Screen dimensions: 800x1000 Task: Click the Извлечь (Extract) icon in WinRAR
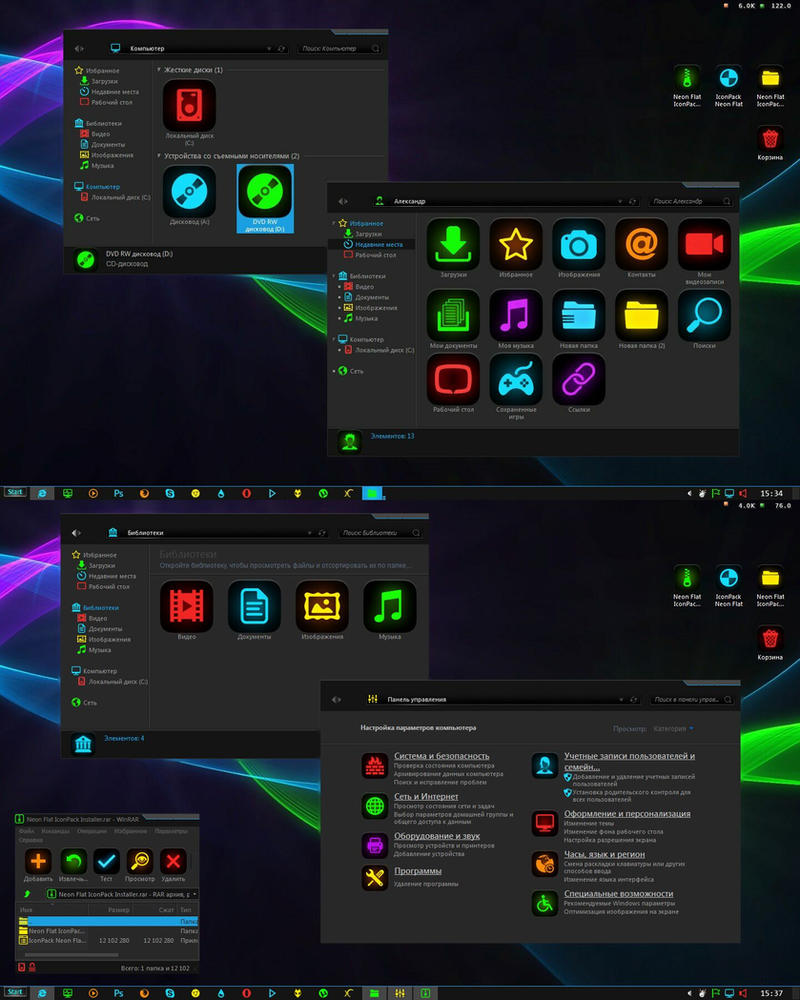(72, 861)
